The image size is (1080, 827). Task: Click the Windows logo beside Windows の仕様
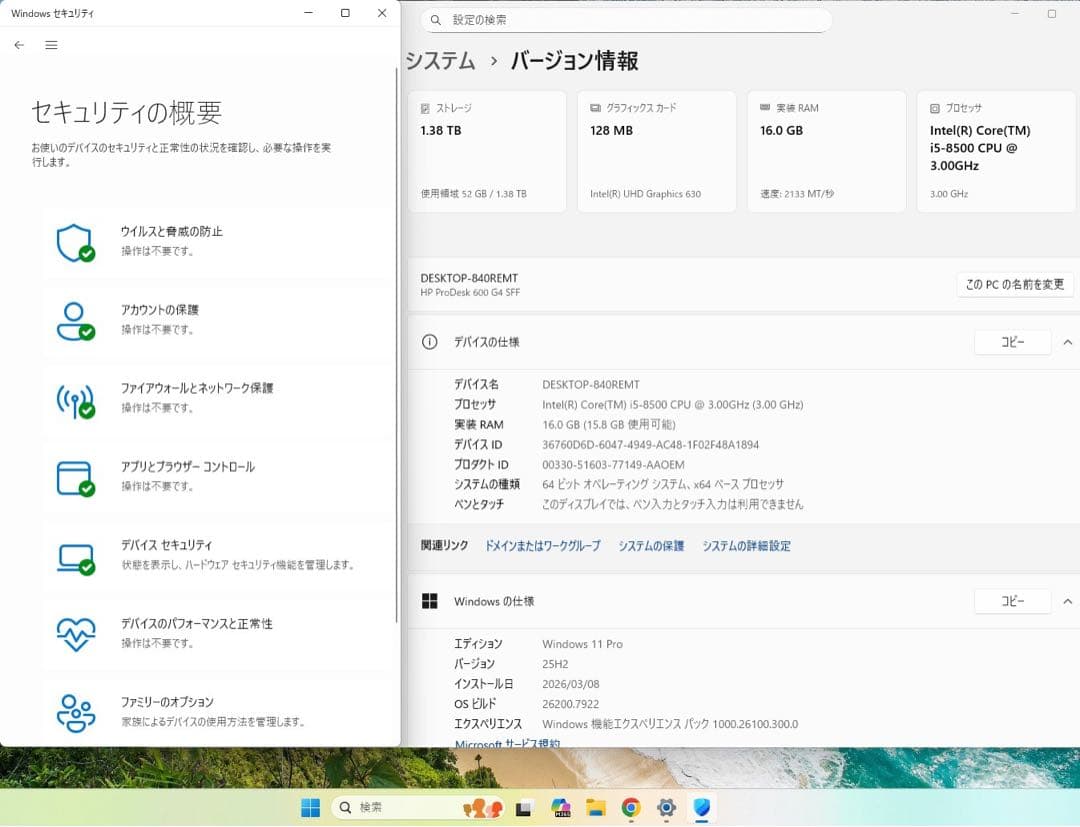click(x=429, y=601)
